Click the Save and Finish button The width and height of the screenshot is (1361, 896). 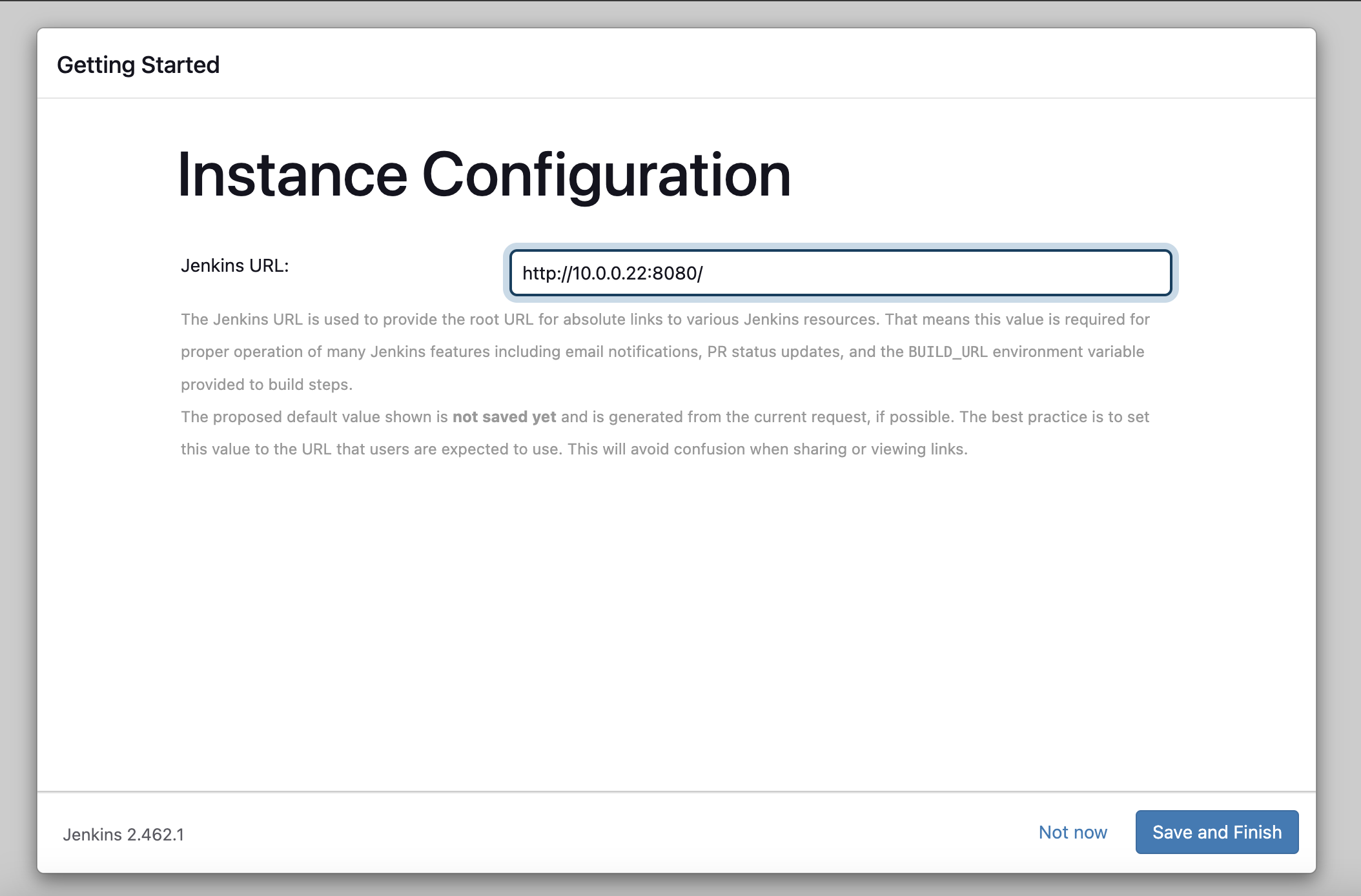point(1216,832)
